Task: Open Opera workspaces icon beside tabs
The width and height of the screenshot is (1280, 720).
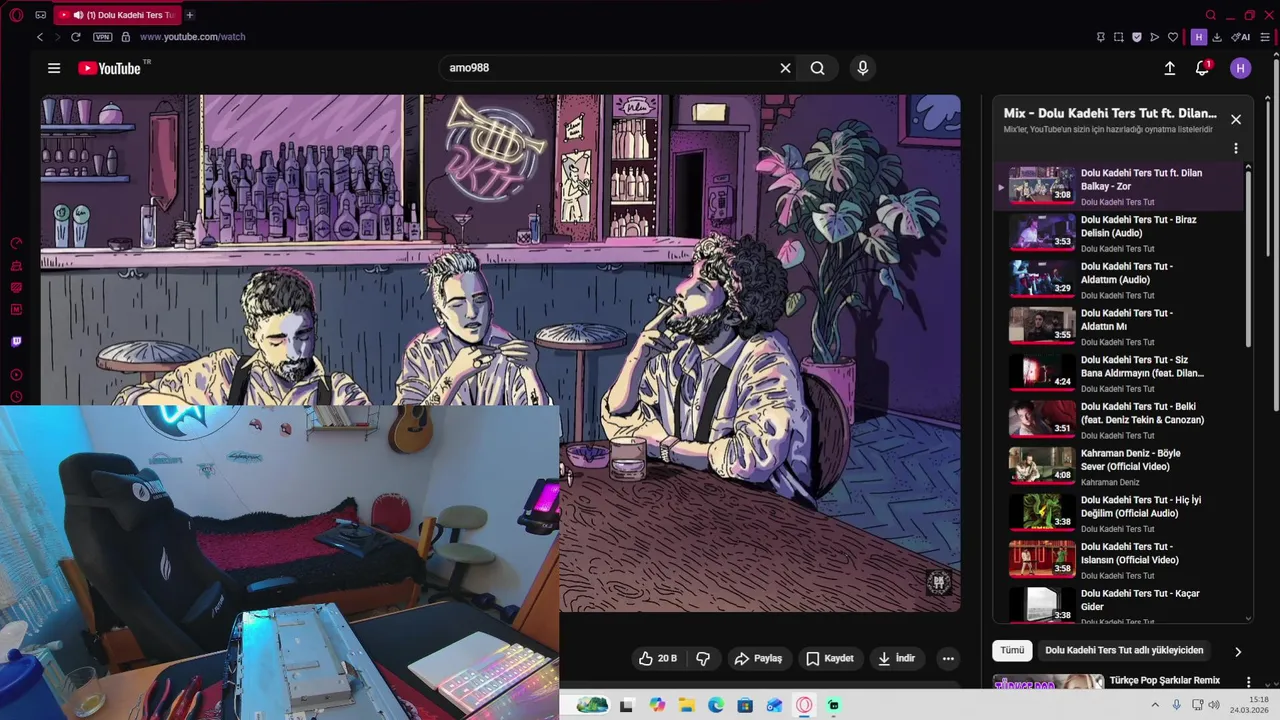Action: (x=40, y=15)
